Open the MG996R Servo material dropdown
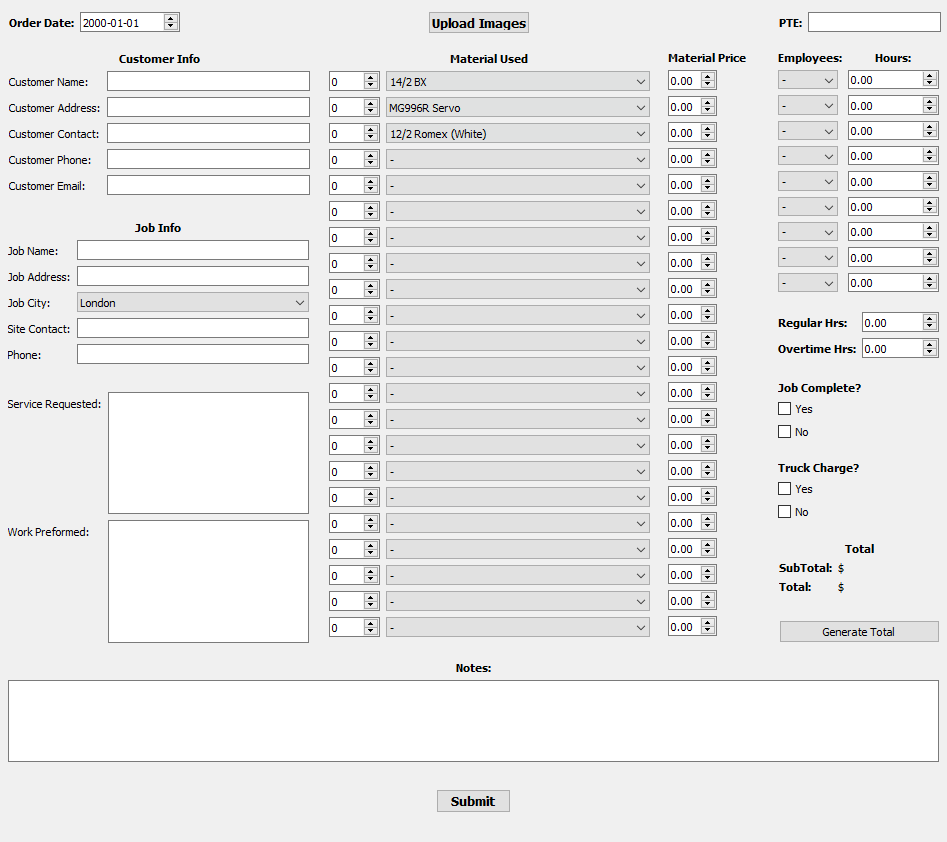Screen dimensions: 947x842 pos(517,107)
